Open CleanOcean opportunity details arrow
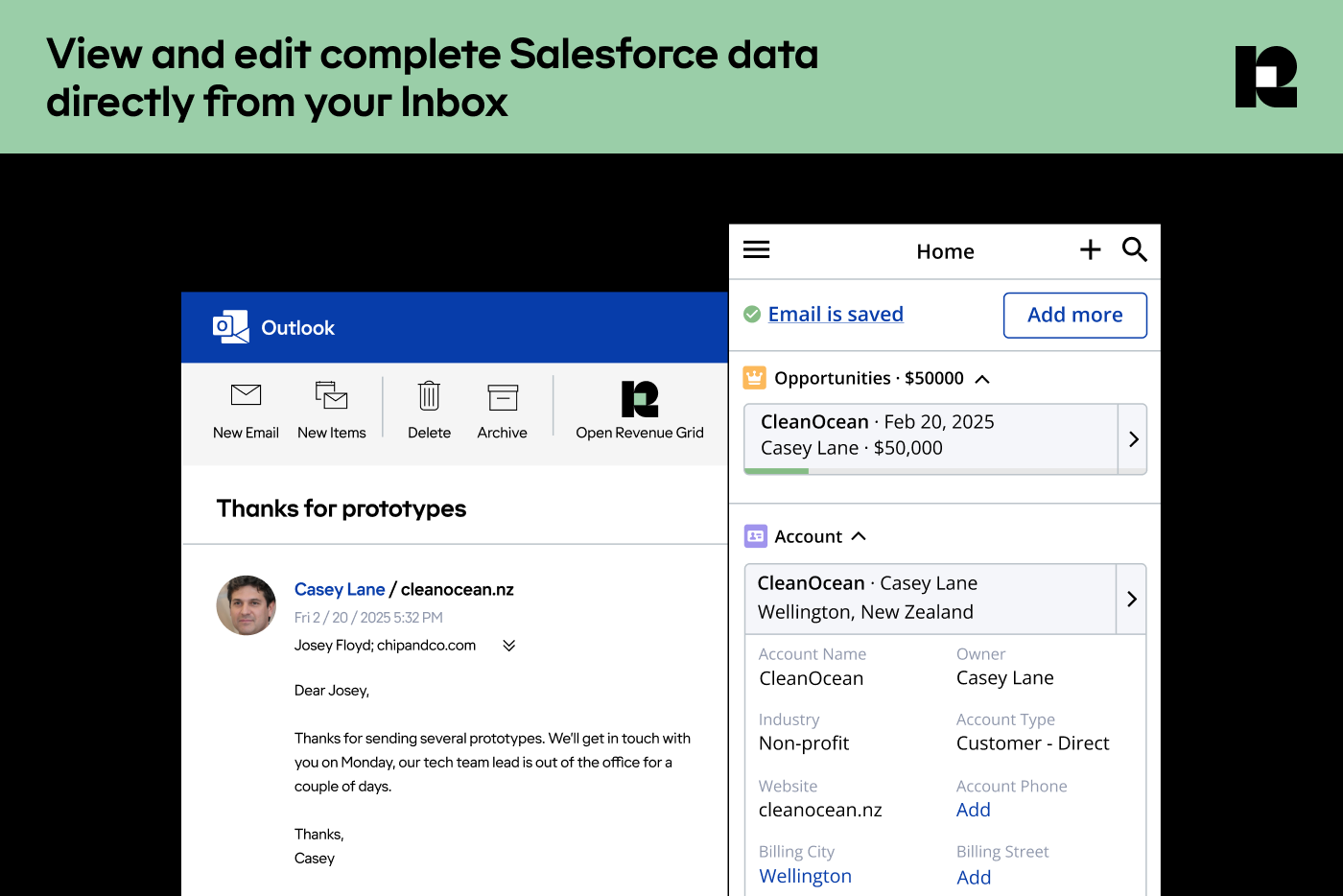The image size is (1343, 896). (x=1133, y=438)
